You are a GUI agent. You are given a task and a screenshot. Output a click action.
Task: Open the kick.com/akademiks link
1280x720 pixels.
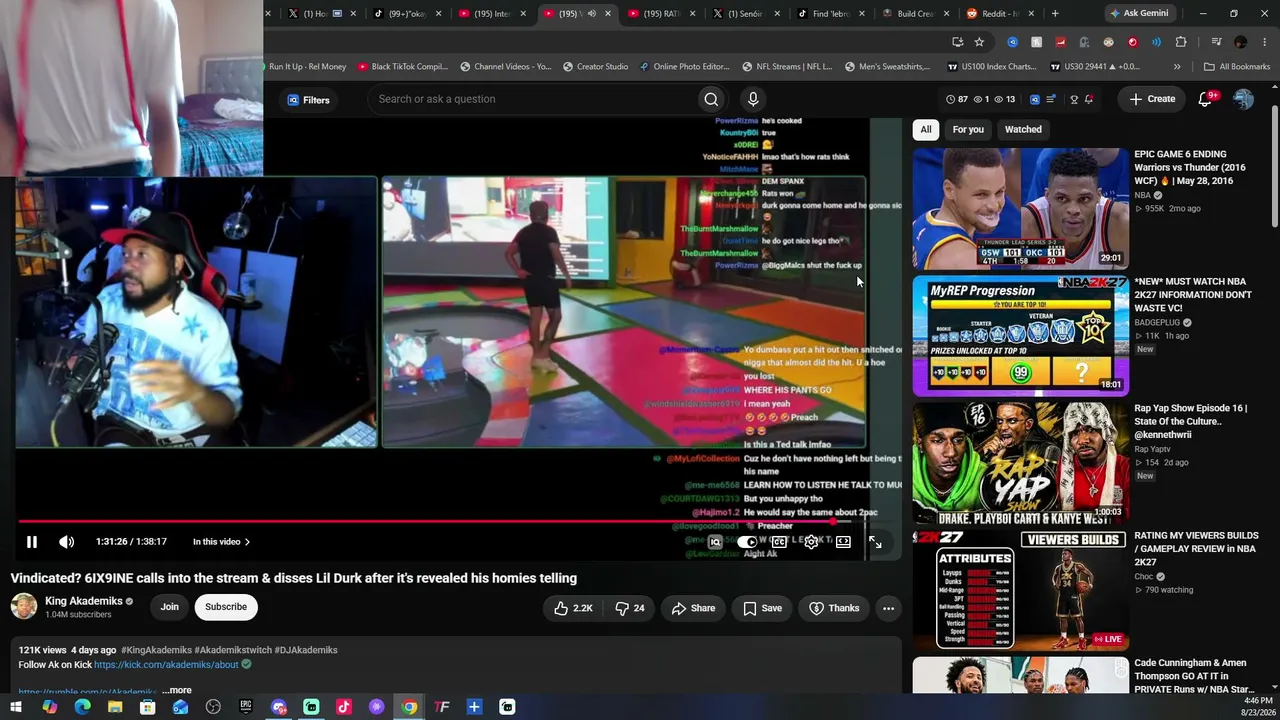[x=166, y=664]
